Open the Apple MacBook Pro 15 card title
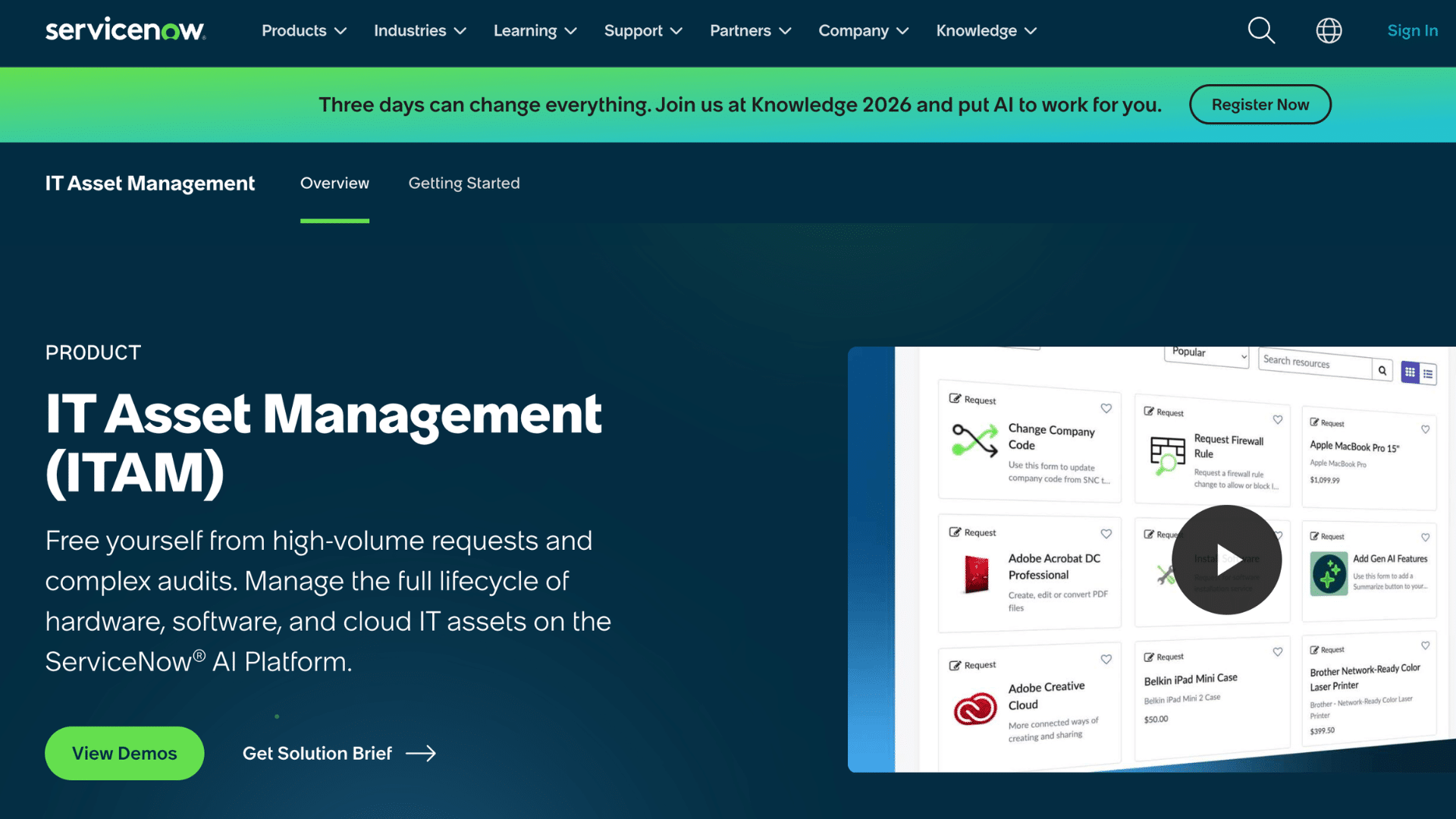 click(1354, 447)
